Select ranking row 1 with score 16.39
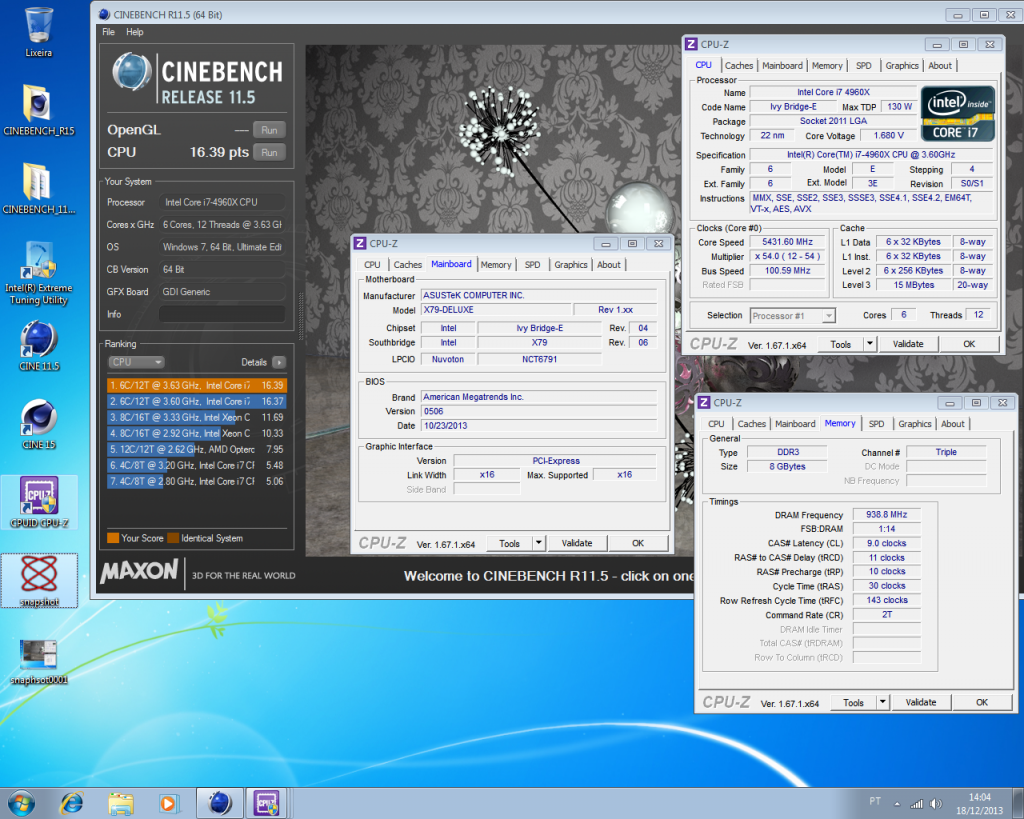1024x819 pixels. pos(197,385)
